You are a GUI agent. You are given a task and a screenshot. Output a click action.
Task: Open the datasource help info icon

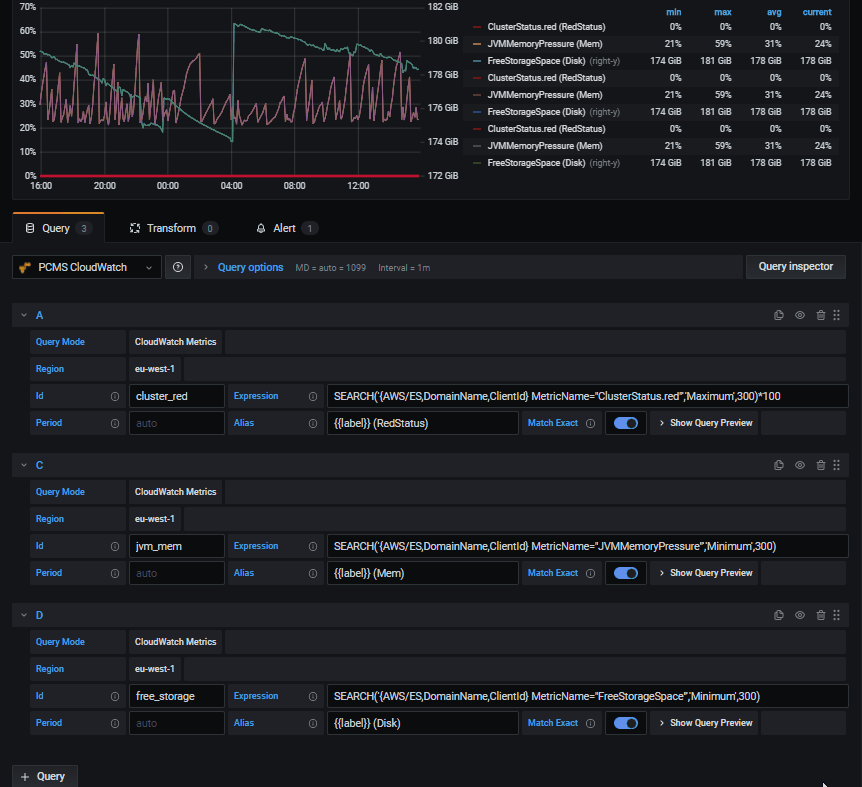(x=177, y=267)
